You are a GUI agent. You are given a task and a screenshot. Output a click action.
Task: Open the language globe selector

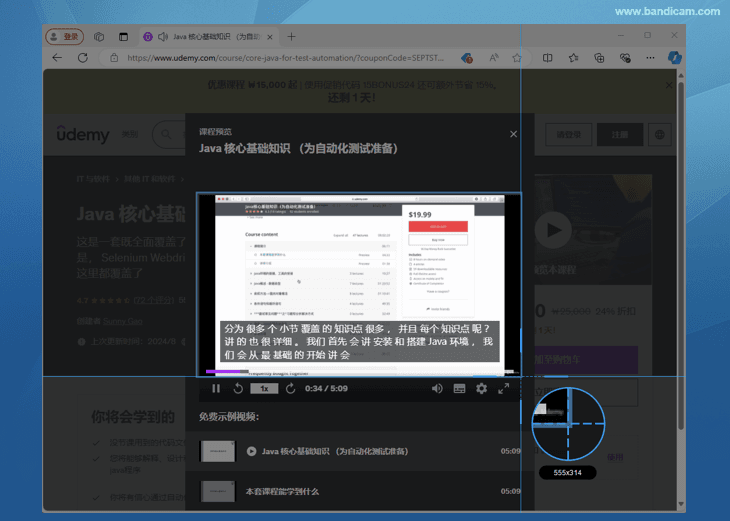660,135
